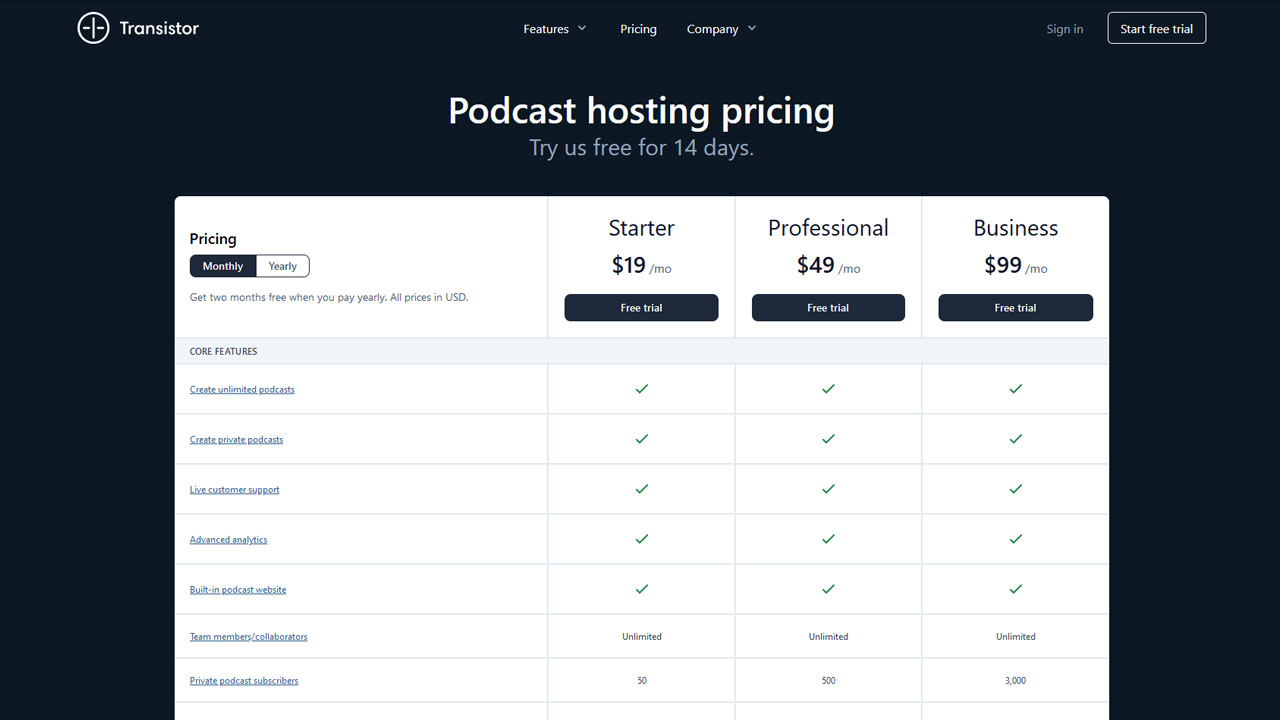The width and height of the screenshot is (1280, 720).
Task: Click Business checkmark for Create unlimited podcasts
Action: coord(1016,389)
